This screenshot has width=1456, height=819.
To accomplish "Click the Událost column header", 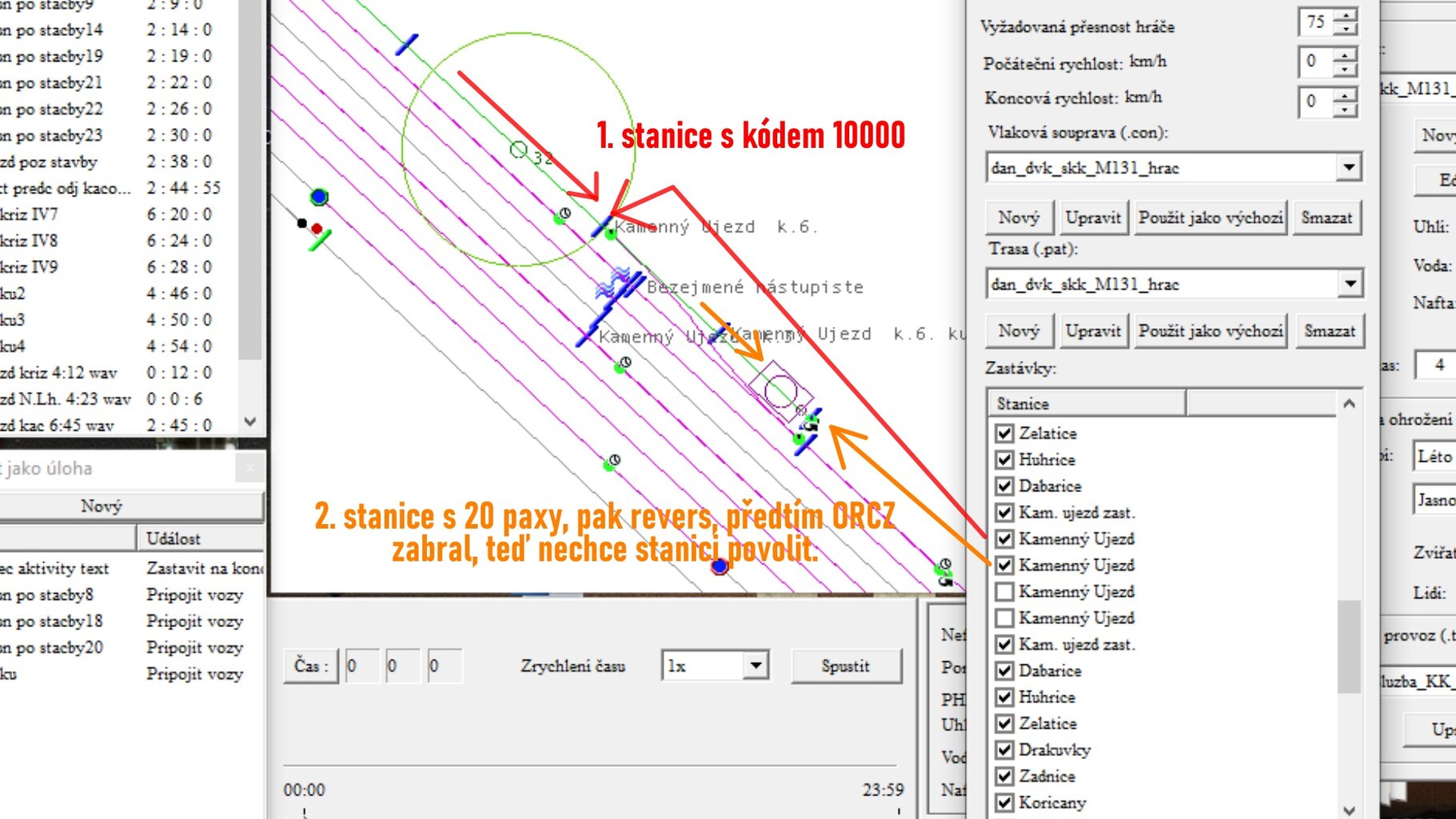I will 200,539.
